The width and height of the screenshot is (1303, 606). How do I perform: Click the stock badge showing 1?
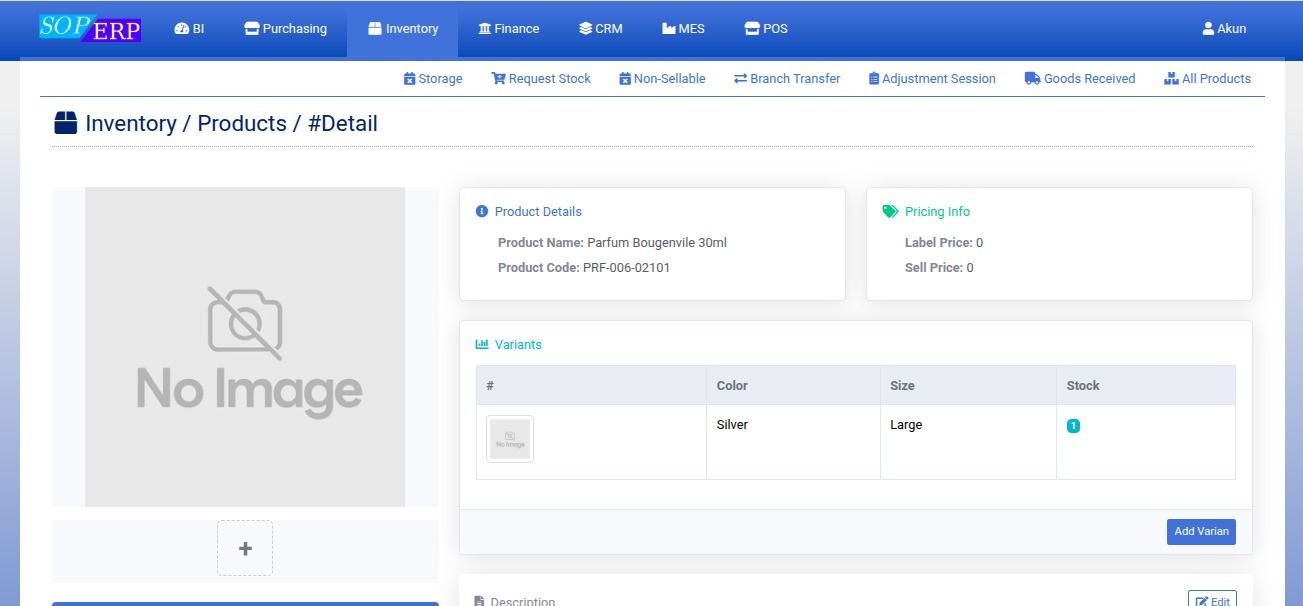pyautogui.click(x=1073, y=426)
